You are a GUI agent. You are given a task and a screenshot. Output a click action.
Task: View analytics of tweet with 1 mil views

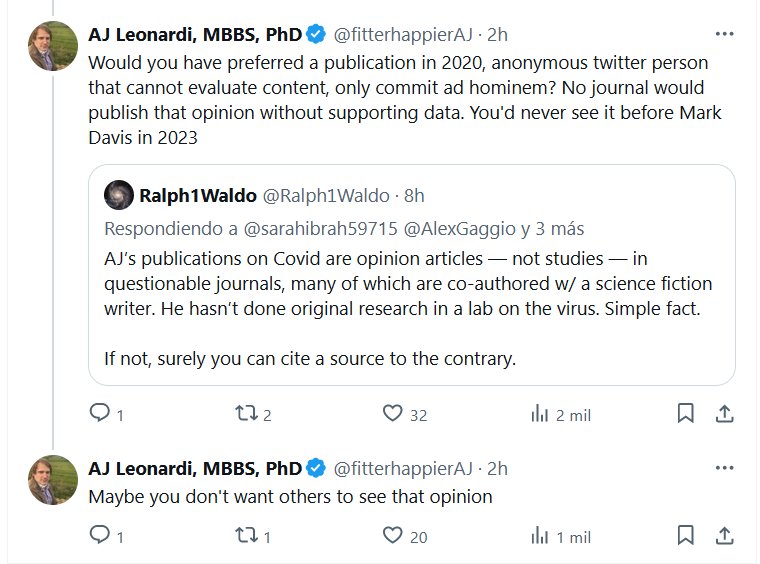(538, 536)
